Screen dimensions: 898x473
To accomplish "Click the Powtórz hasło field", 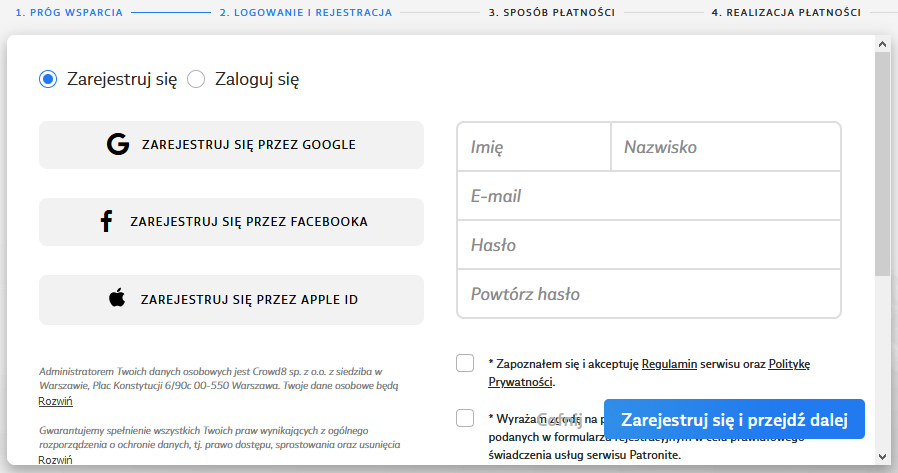I will pyautogui.click(x=648, y=295).
